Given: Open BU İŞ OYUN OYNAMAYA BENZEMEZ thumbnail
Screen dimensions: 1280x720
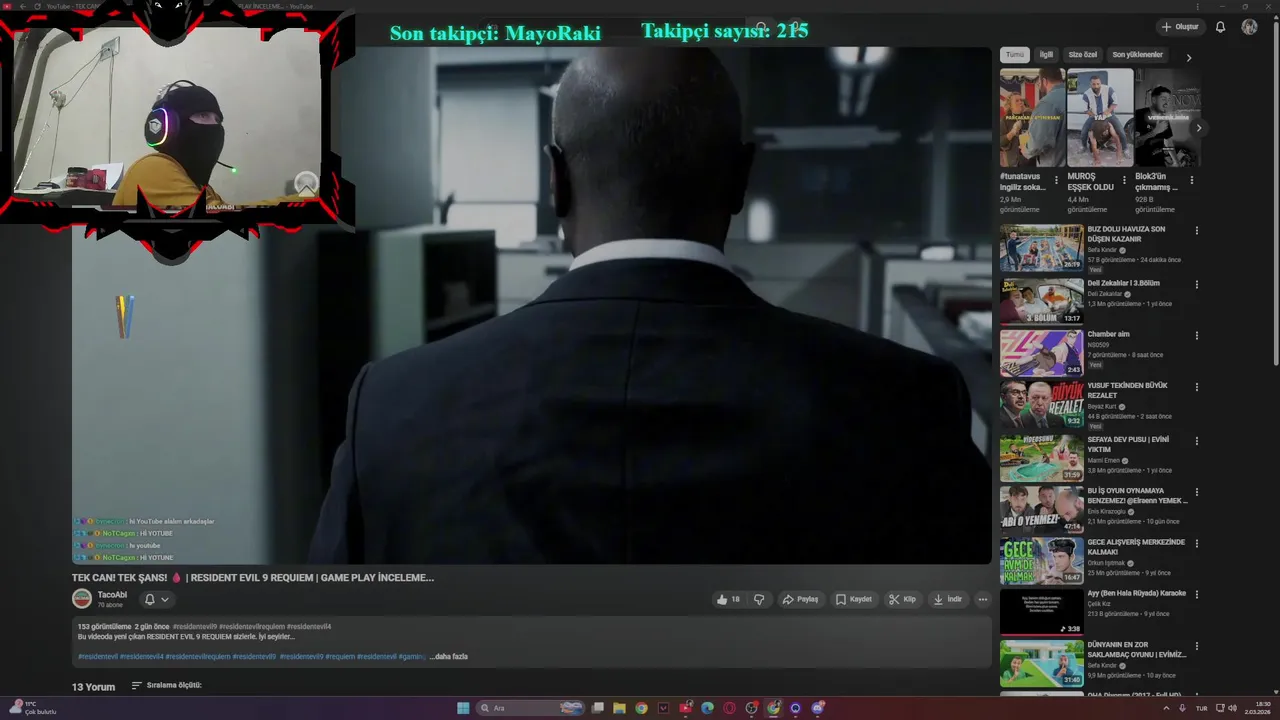Looking at the screenshot, I should tap(1042, 510).
